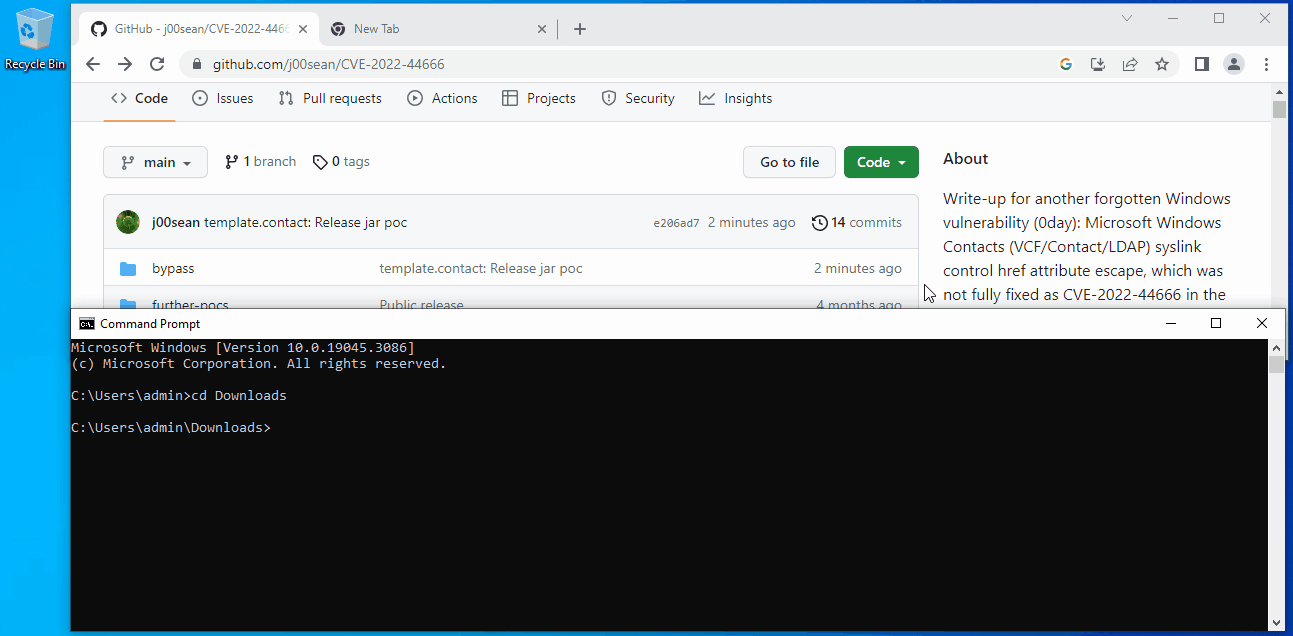Click the bypass folder icon
The height and width of the screenshot is (636, 1293).
coord(128,268)
